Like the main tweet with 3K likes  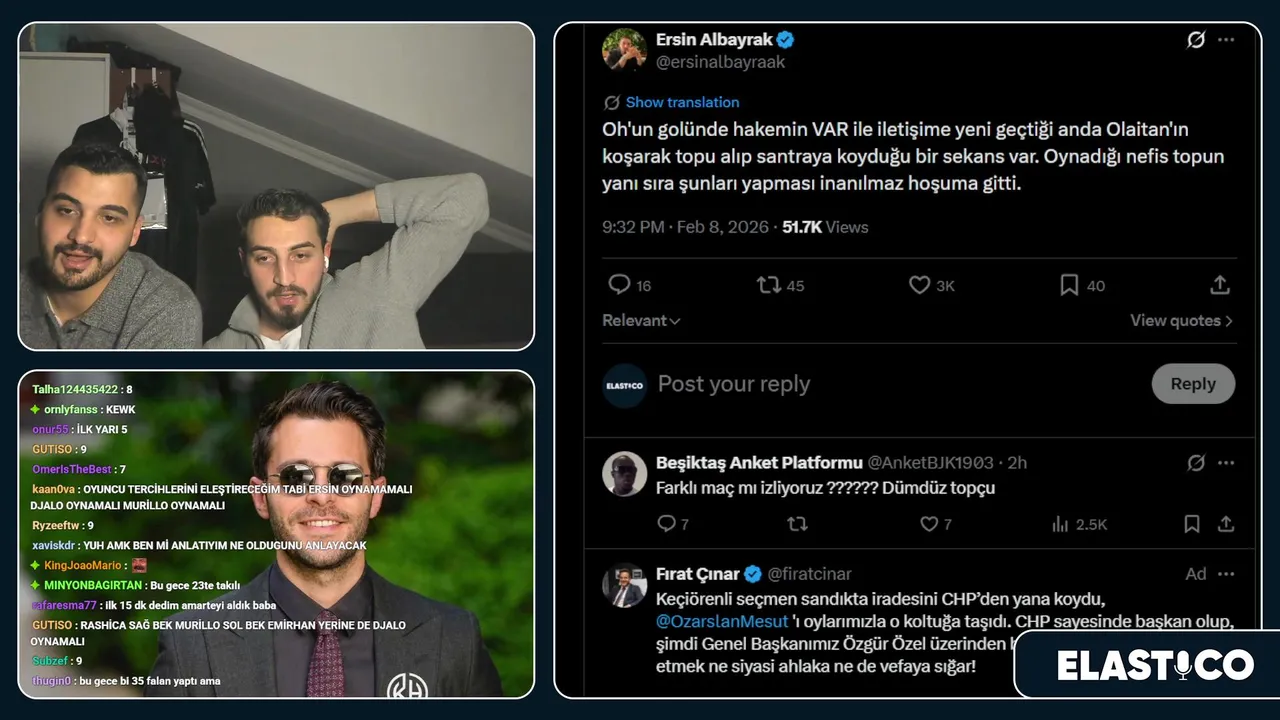(x=919, y=285)
